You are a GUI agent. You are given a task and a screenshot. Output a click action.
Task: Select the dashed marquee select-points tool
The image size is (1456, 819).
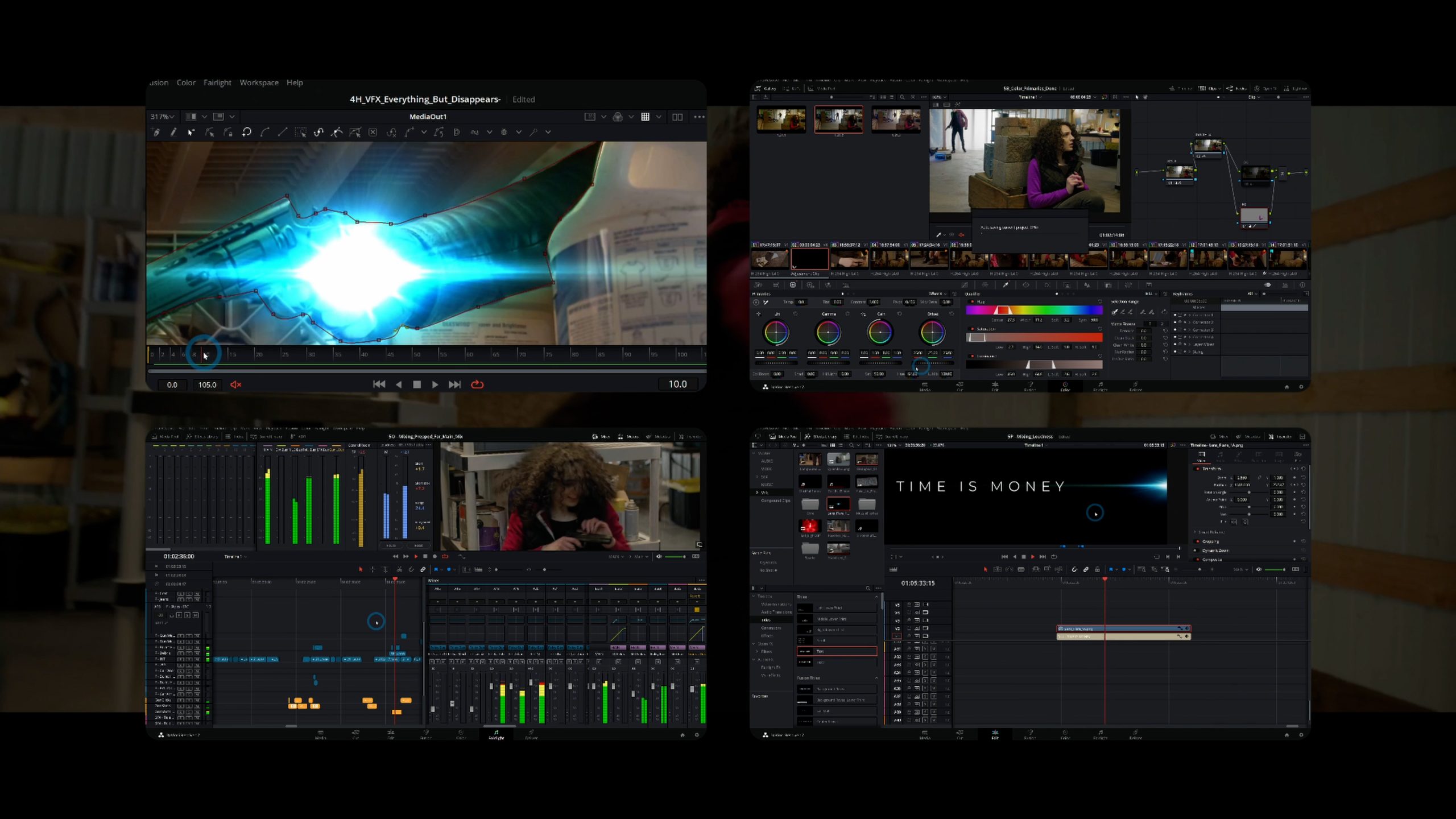(x=300, y=132)
